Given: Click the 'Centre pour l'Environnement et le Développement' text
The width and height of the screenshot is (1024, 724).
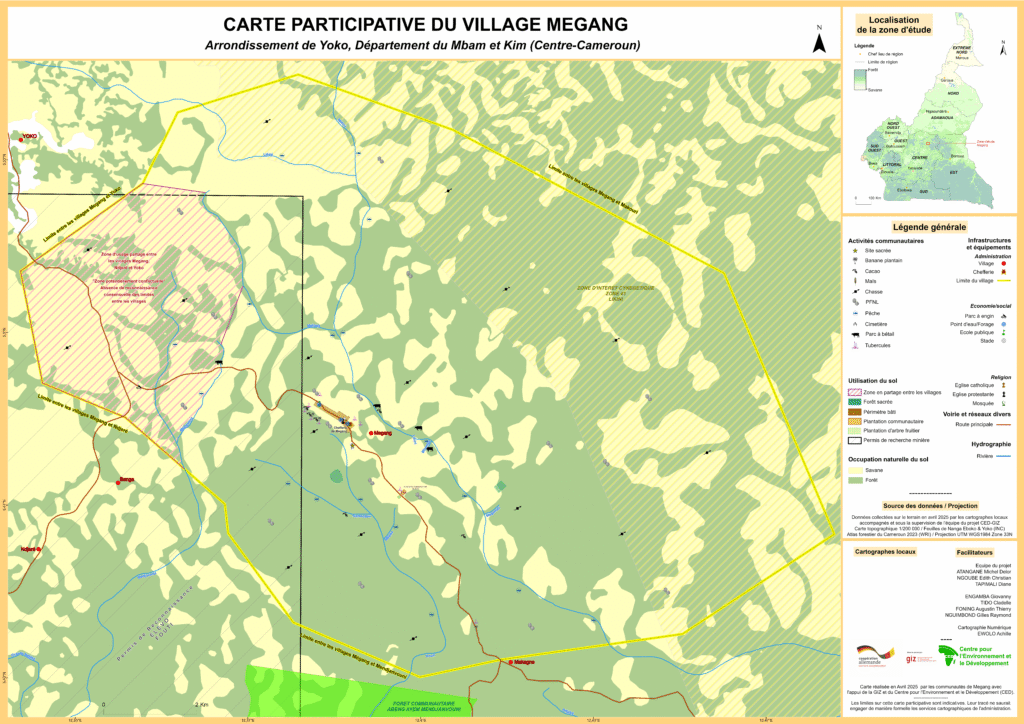Looking at the screenshot, I should tap(985, 656).
